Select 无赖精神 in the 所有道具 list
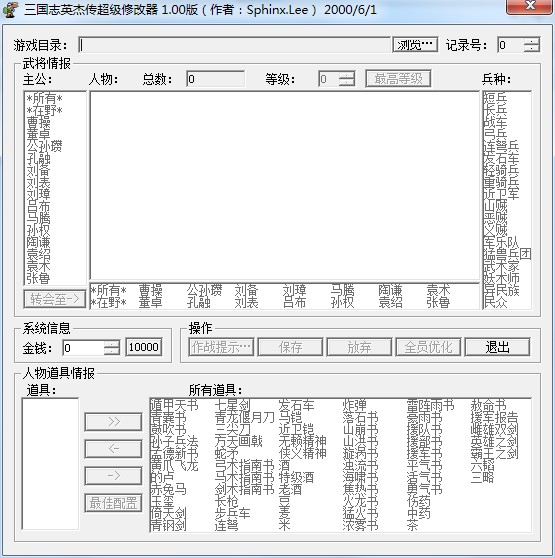The image size is (555, 558). tap(302, 441)
